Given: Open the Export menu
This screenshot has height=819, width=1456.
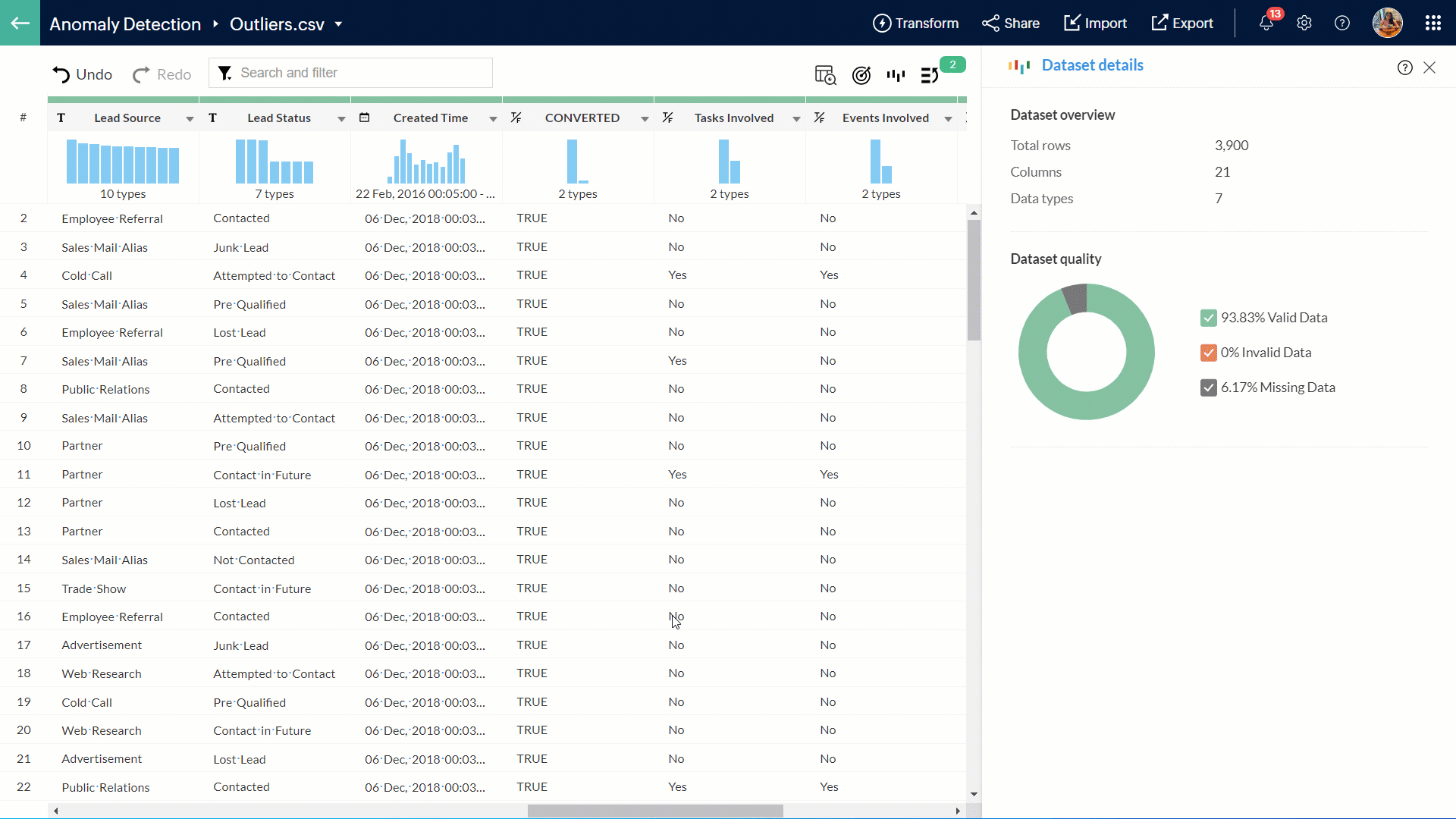Looking at the screenshot, I should [x=1181, y=24].
